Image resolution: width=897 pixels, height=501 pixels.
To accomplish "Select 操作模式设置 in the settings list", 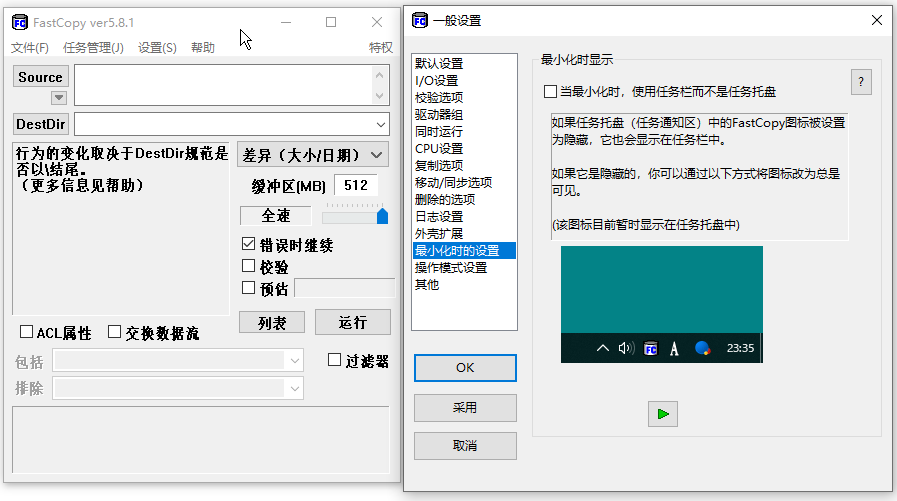I will click(x=464, y=268).
